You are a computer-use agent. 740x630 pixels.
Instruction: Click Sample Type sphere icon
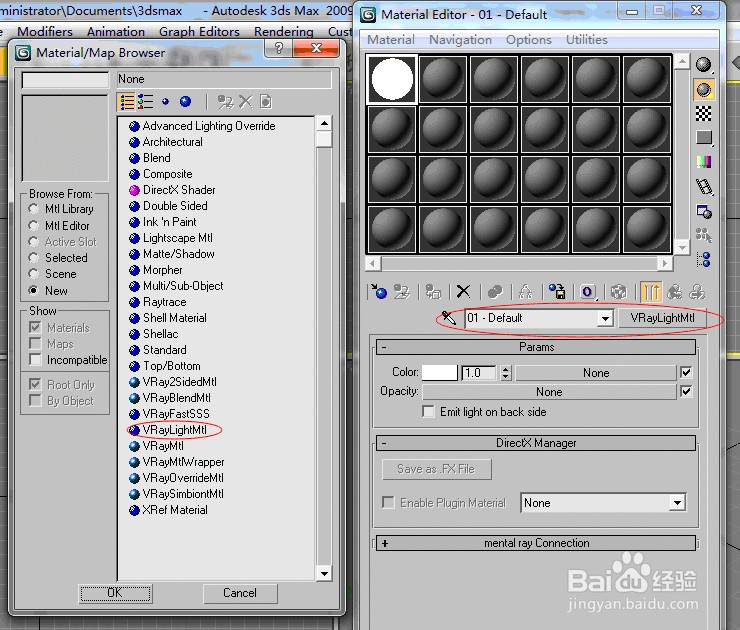(704, 65)
